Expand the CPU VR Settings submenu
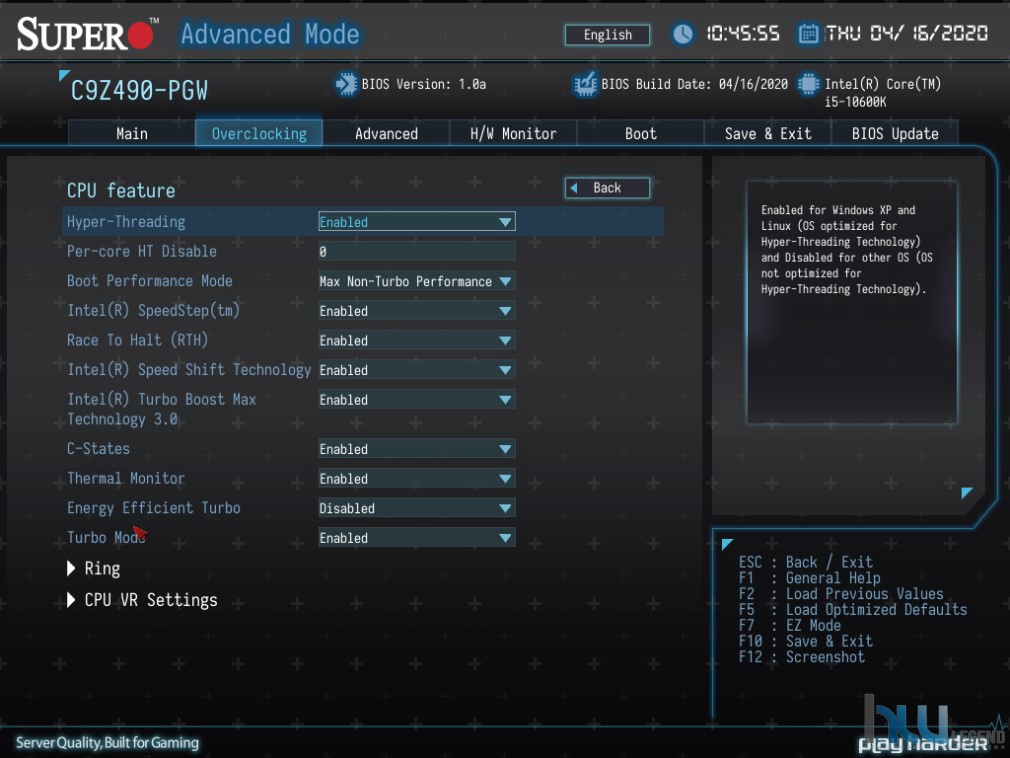 (142, 600)
